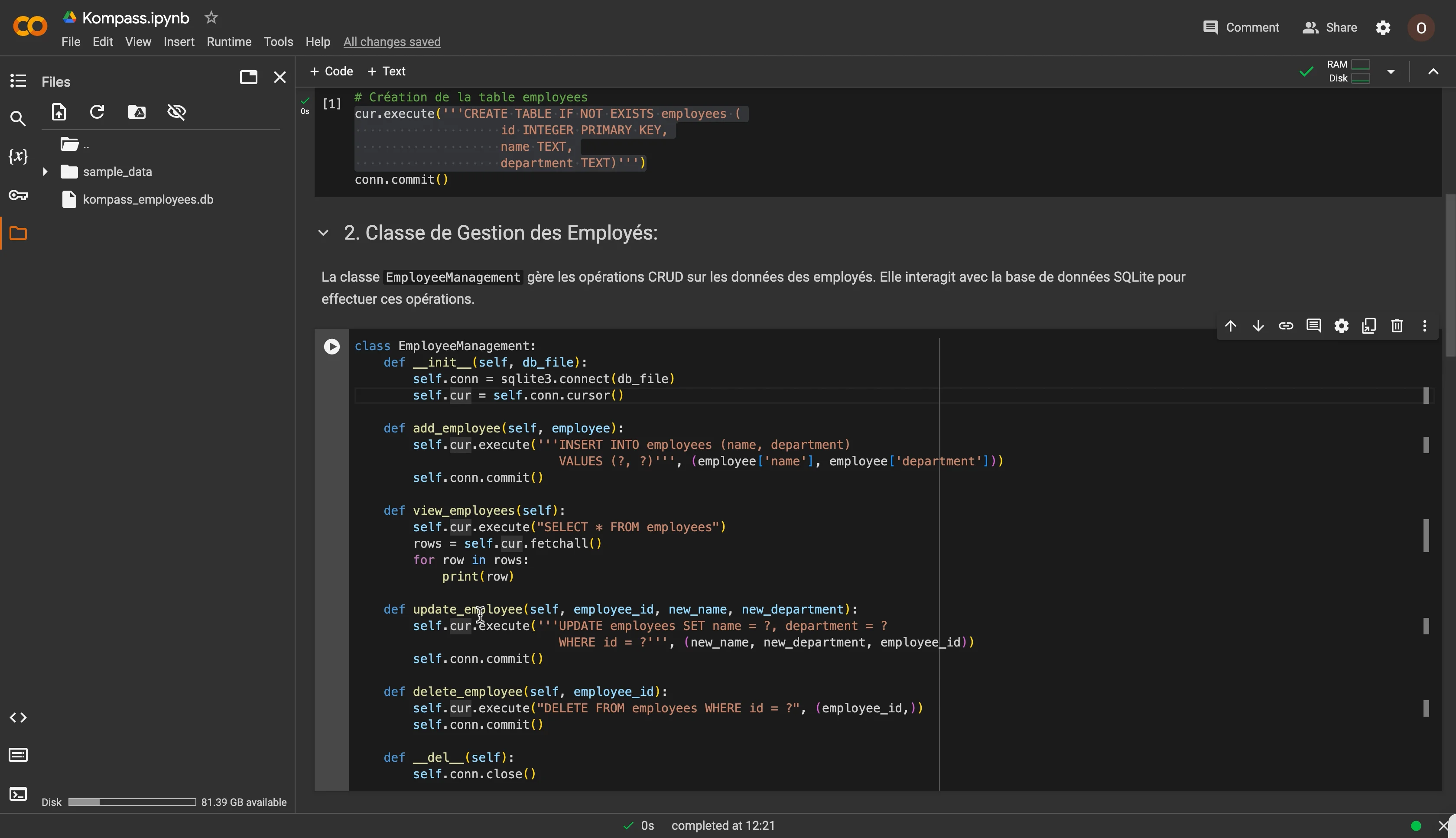Open the Table of contents panel
Viewport: 1456px width, 838px height.
click(18, 81)
